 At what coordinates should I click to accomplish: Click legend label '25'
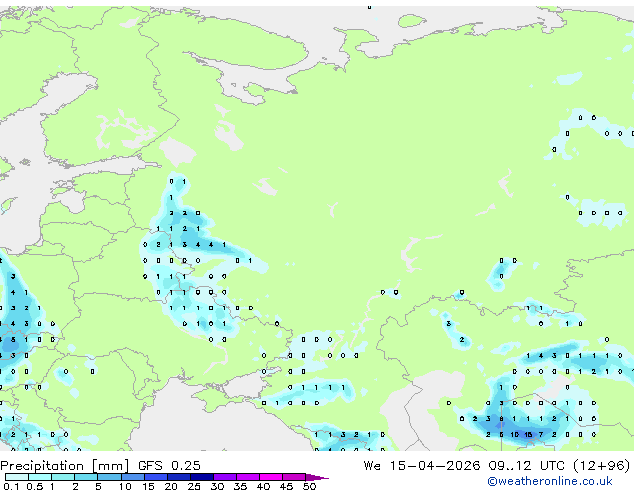pos(194,486)
